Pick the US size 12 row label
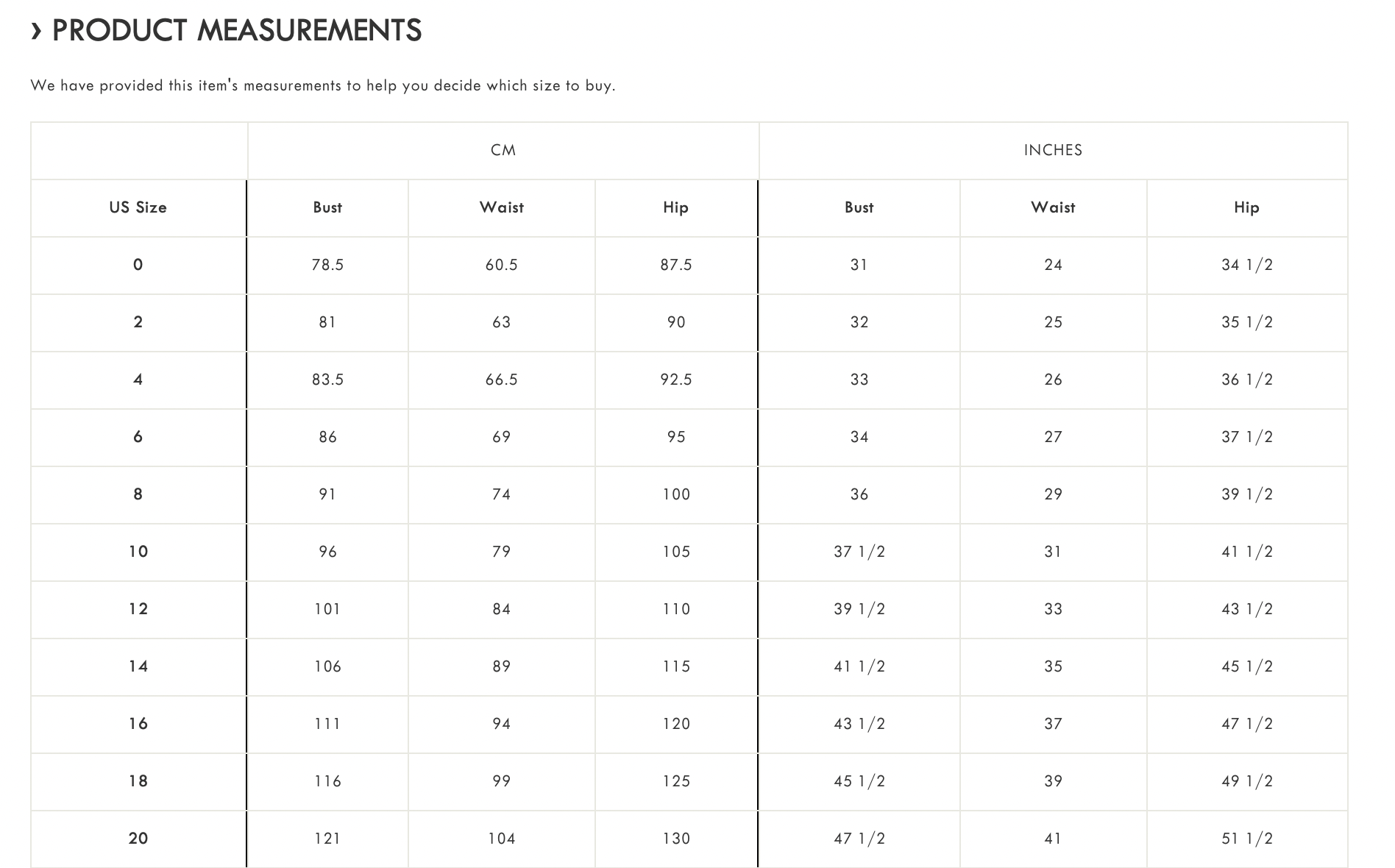Viewport: 1395px width, 868px height. [138, 609]
